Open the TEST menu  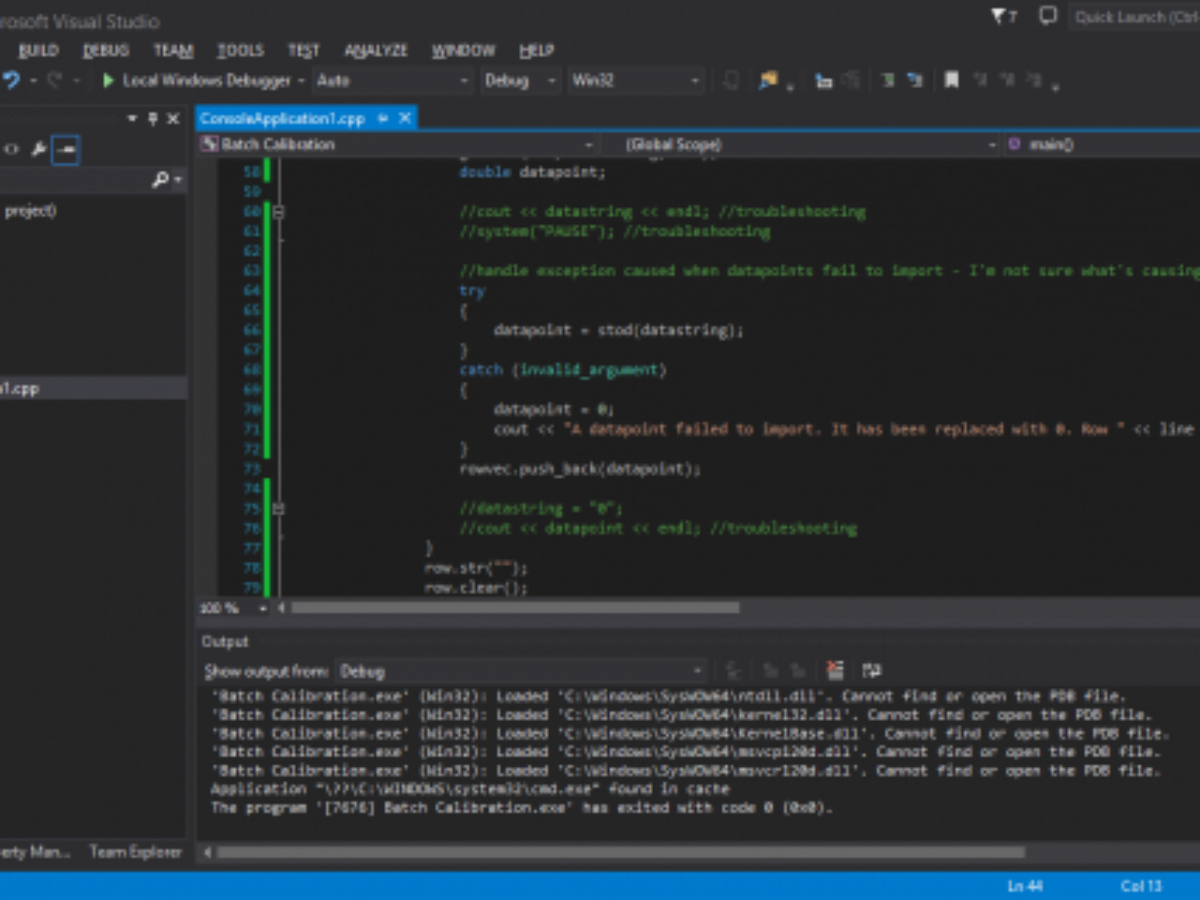click(303, 50)
